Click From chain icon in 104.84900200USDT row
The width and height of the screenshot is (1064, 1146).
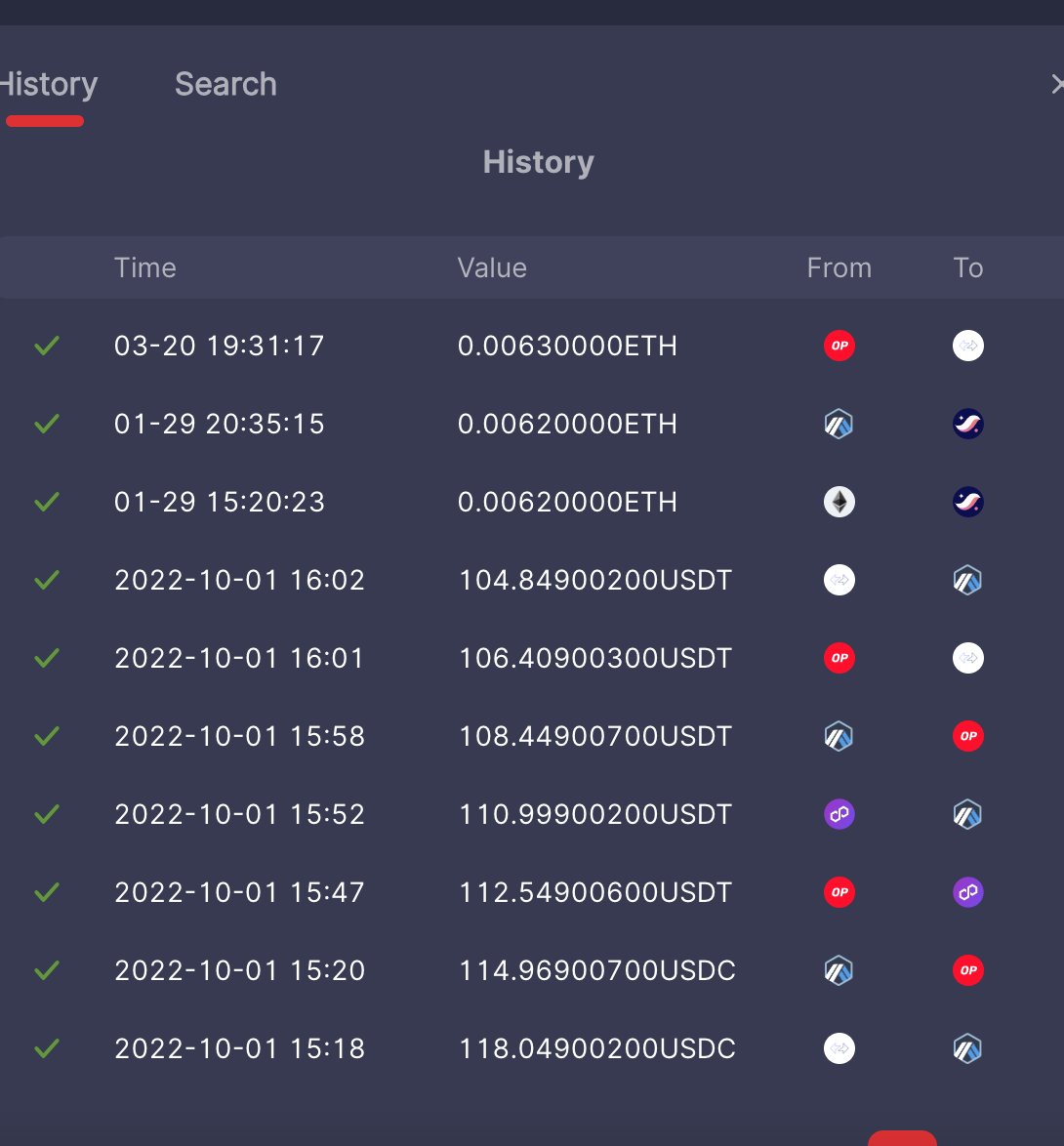[839, 580]
